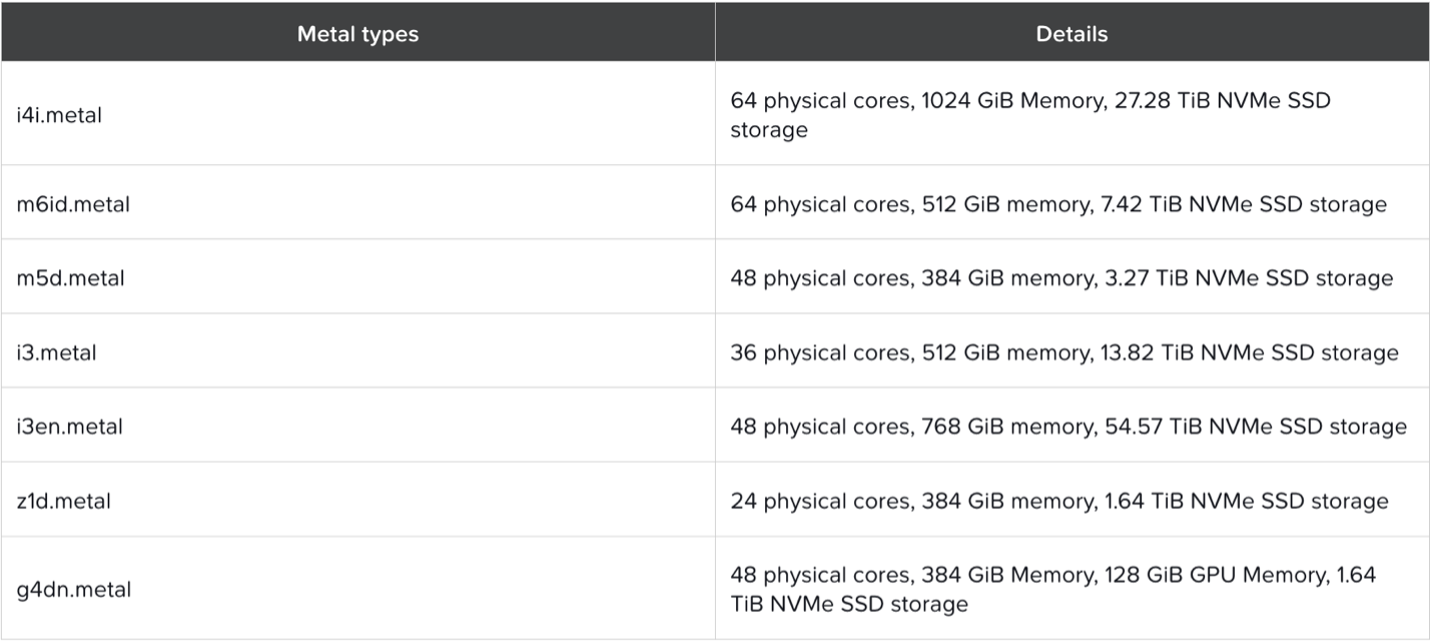
Task: Click details with 54.57 TiB NVMe storage
Action: click(x=1068, y=426)
